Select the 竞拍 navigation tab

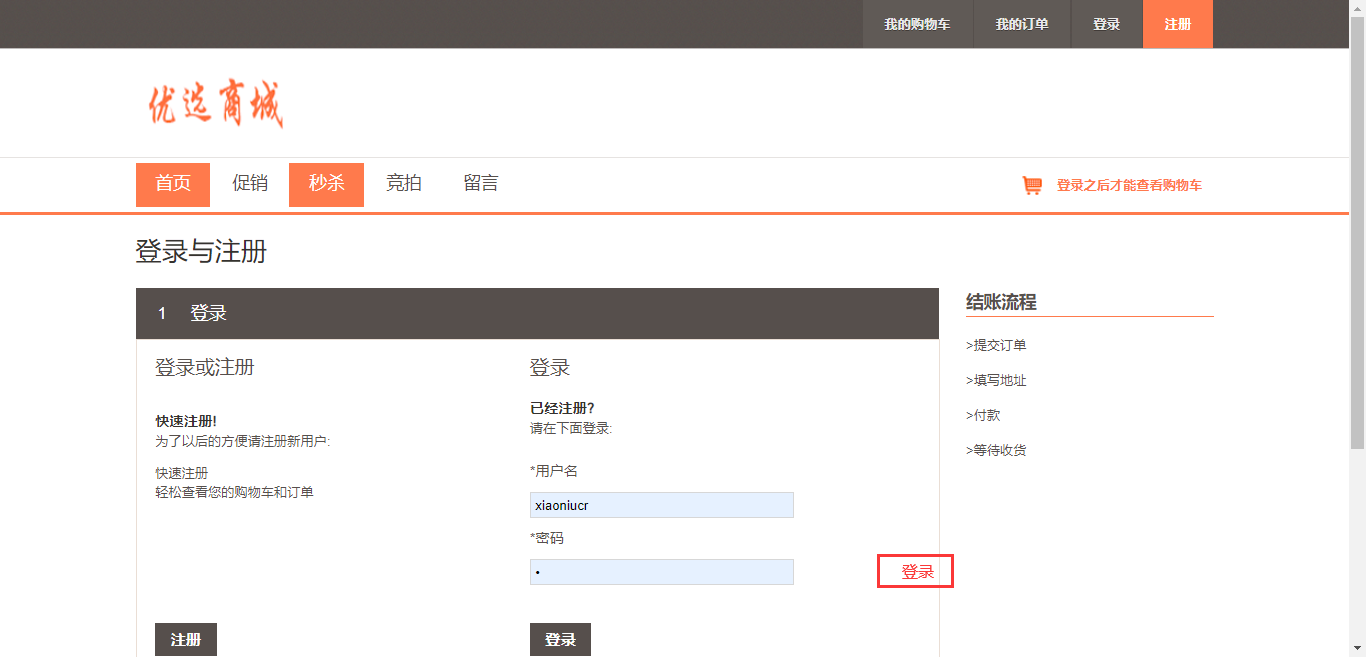point(404,184)
